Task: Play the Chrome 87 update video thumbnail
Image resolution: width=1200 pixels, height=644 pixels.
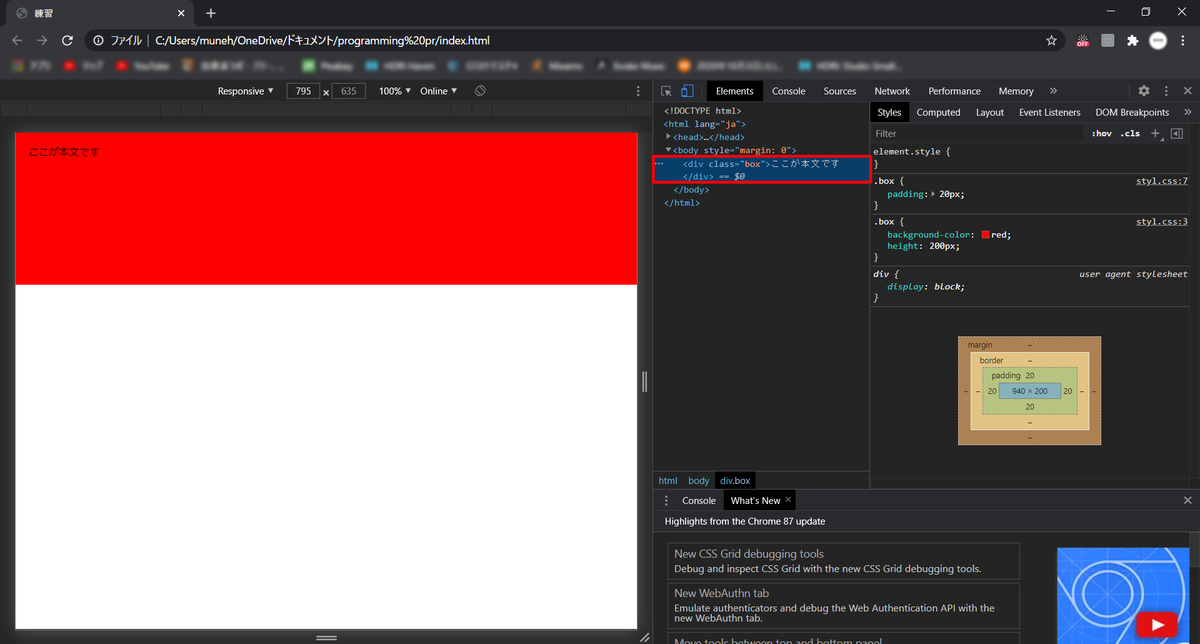Action: [1157, 625]
